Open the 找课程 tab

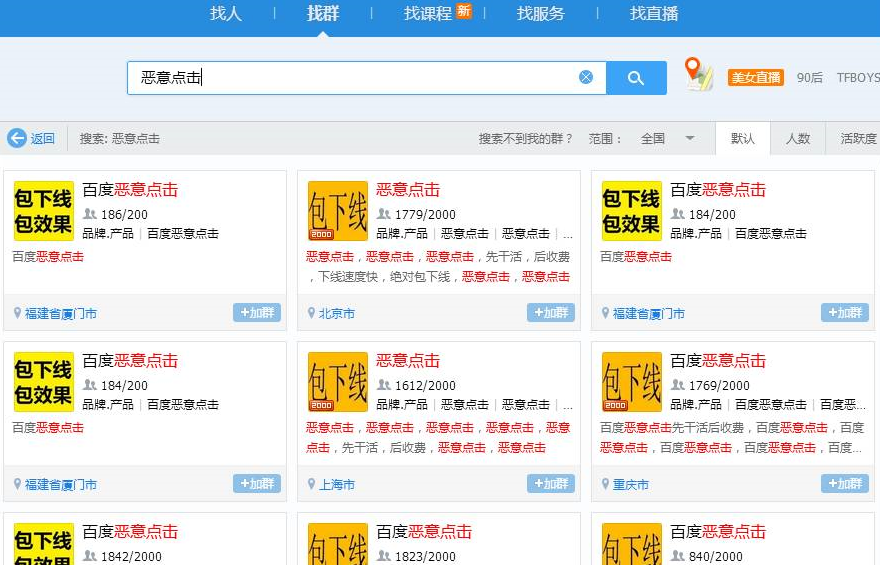(428, 13)
